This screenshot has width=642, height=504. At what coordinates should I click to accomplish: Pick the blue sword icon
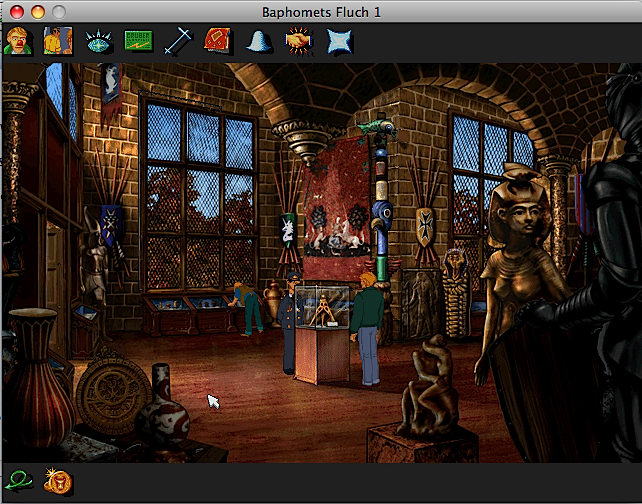point(178,41)
